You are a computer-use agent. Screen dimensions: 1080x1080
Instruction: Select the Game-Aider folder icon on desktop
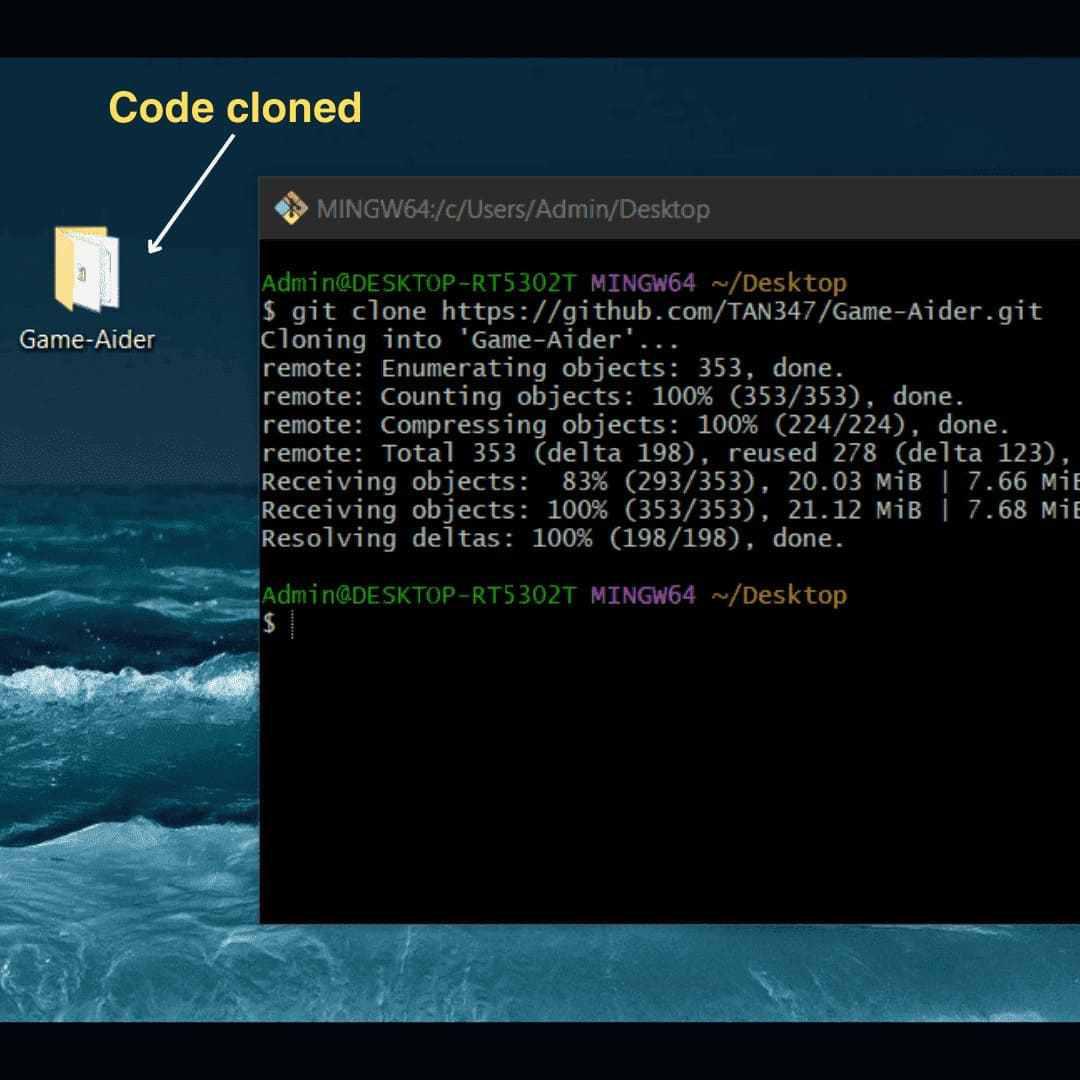(87, 269)
